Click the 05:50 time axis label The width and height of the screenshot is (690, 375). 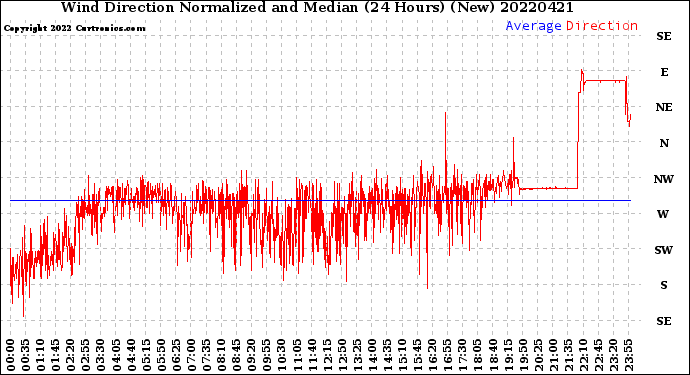(161, 354)
